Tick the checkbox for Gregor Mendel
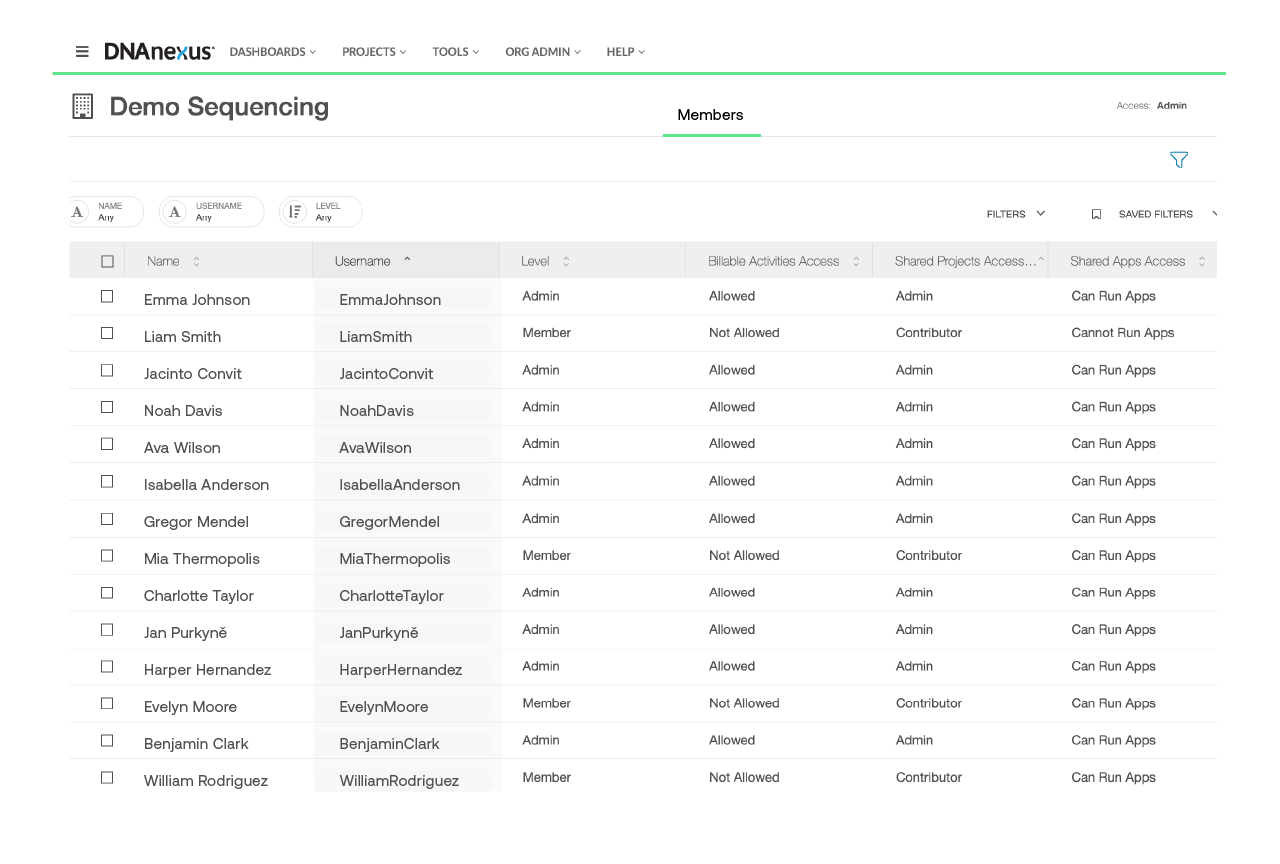 107,519
